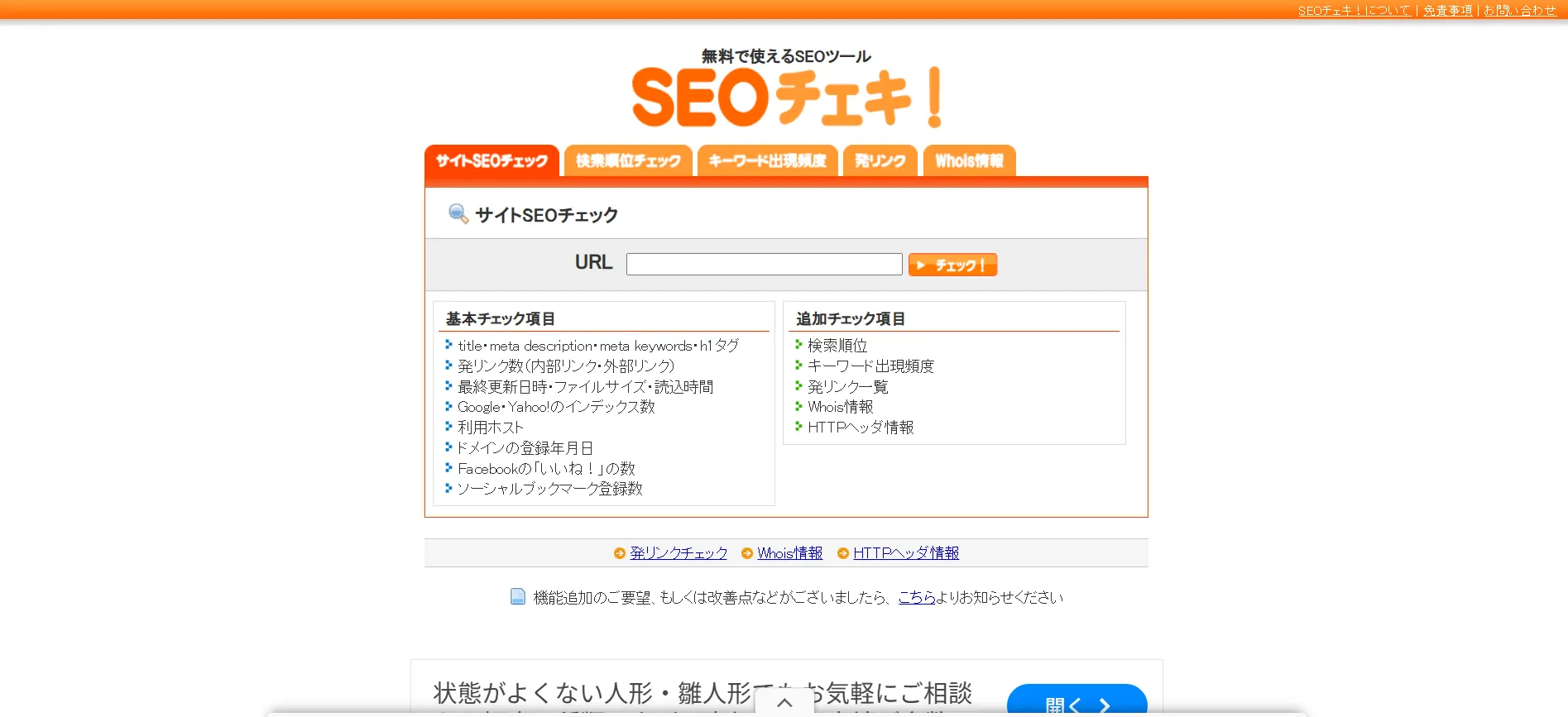Open the お問い合わせ link in header
Image resolution: width=1568 pixels, height=717 pixels.
(x=1519, y=11)
